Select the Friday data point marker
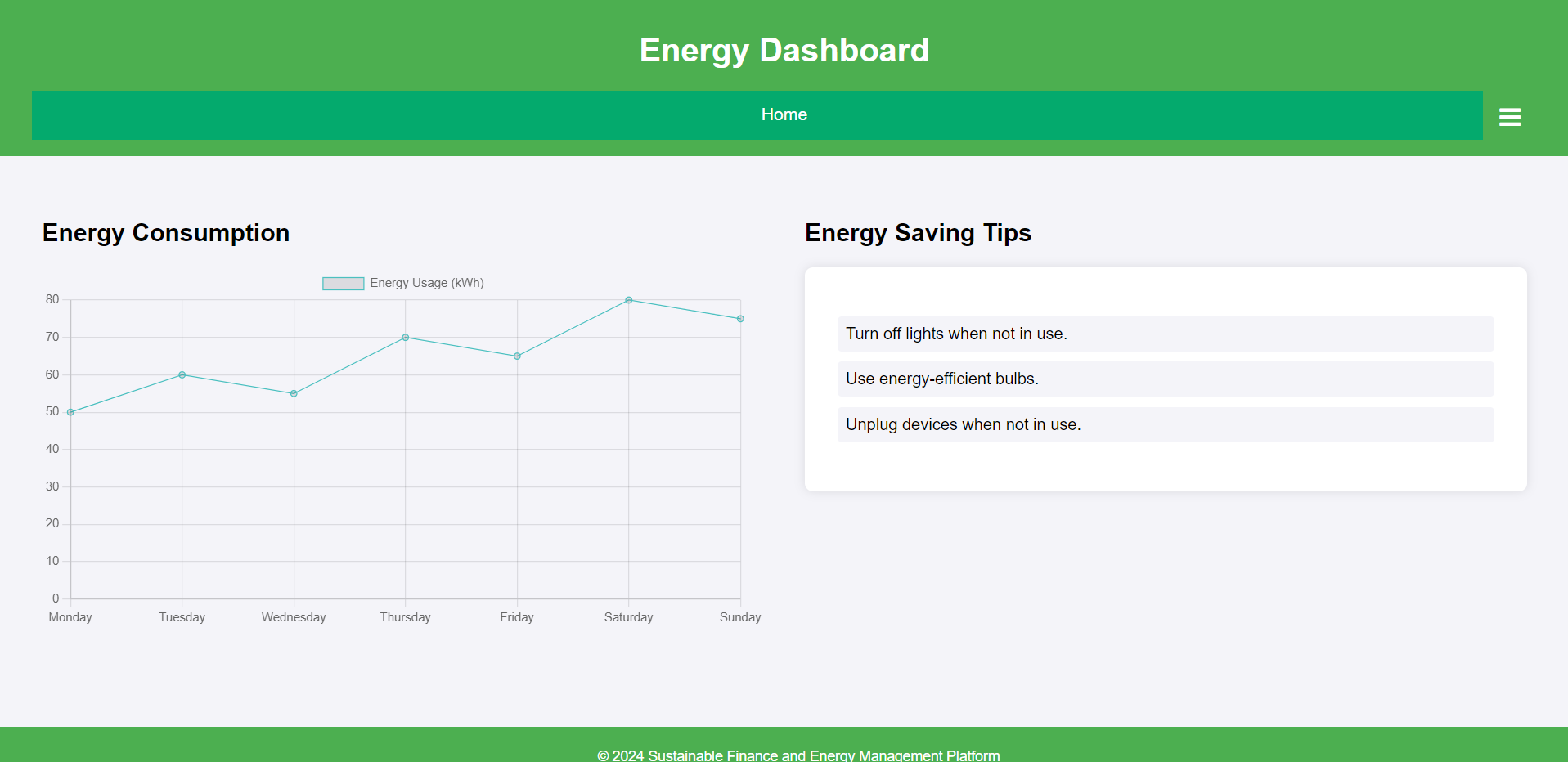Image resolution: width=1568 pixels, height=762 pixels. point(516,356)
